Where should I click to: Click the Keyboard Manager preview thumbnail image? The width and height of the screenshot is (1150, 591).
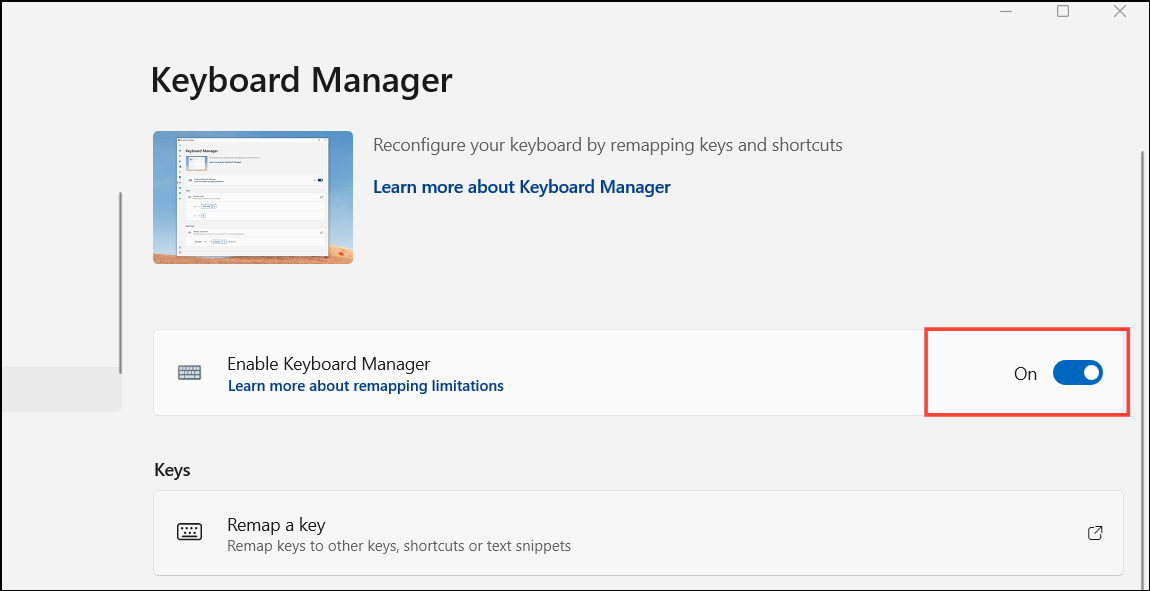252,197
